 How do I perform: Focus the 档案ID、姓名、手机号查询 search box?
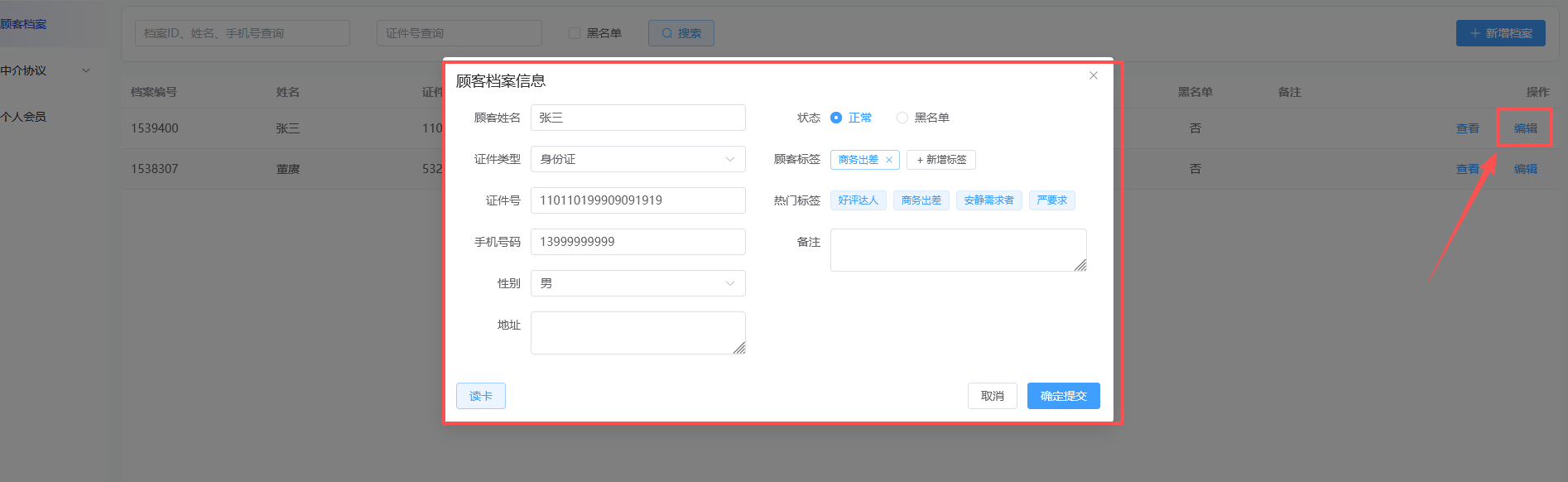coord(243,33)
